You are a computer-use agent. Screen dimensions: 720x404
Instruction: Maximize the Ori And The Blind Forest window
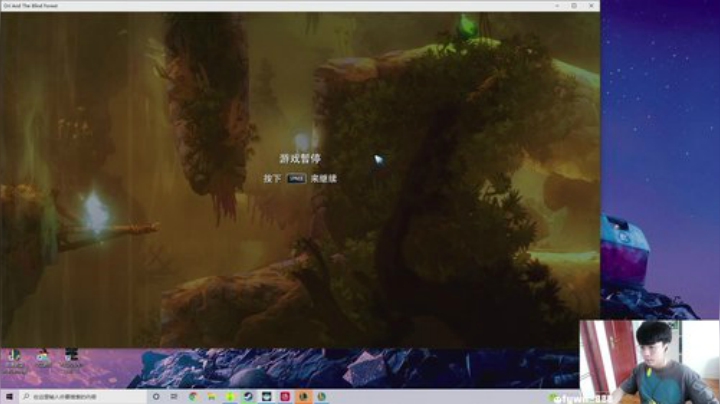(x=574, y=6)
